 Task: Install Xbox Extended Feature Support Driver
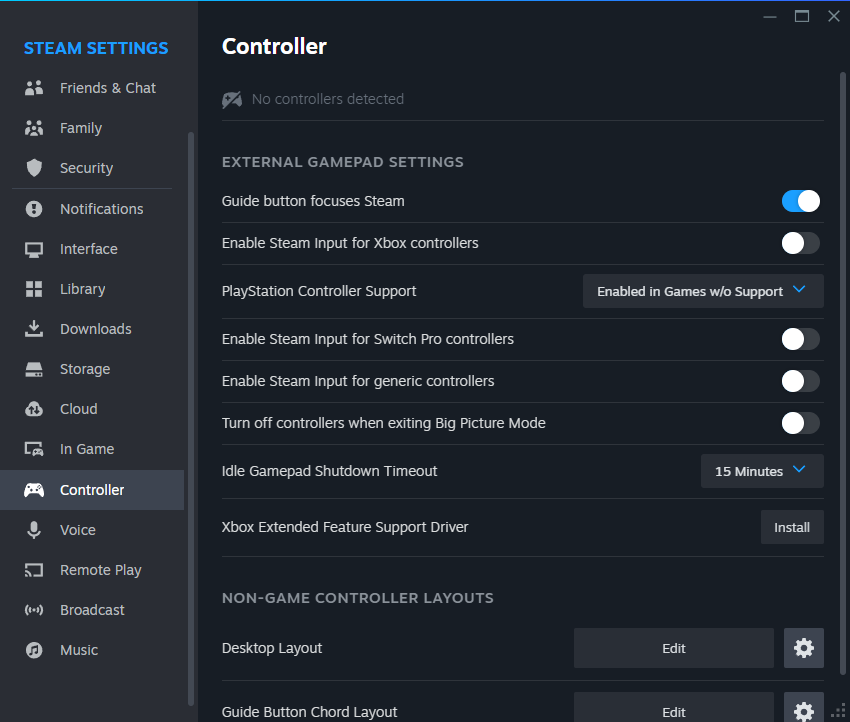792,527
